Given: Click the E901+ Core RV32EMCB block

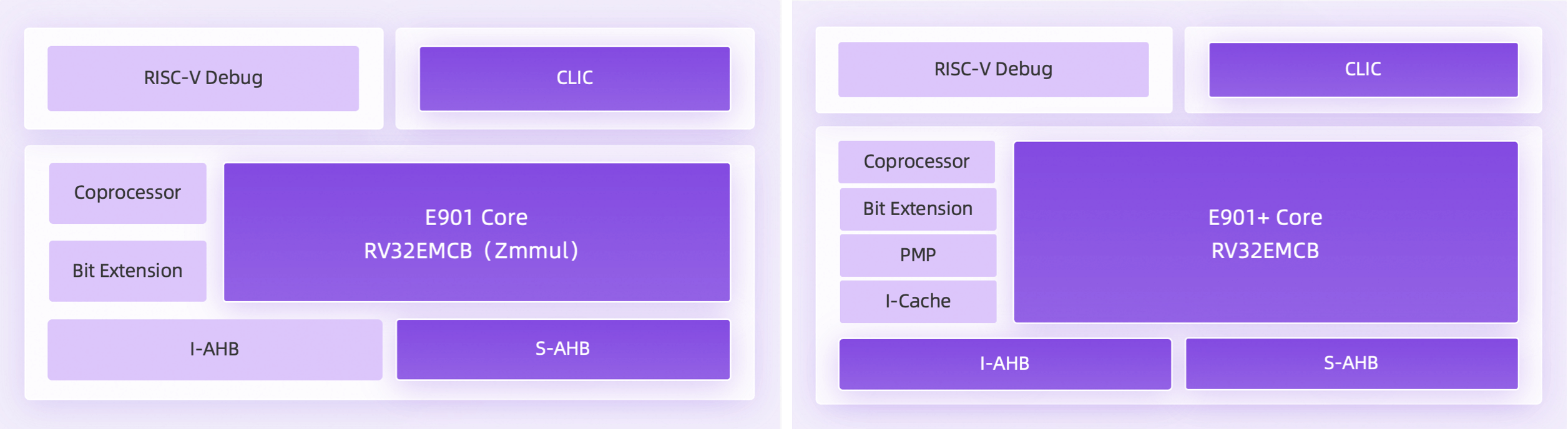Looking at the screenshot, I should 1266,232.
